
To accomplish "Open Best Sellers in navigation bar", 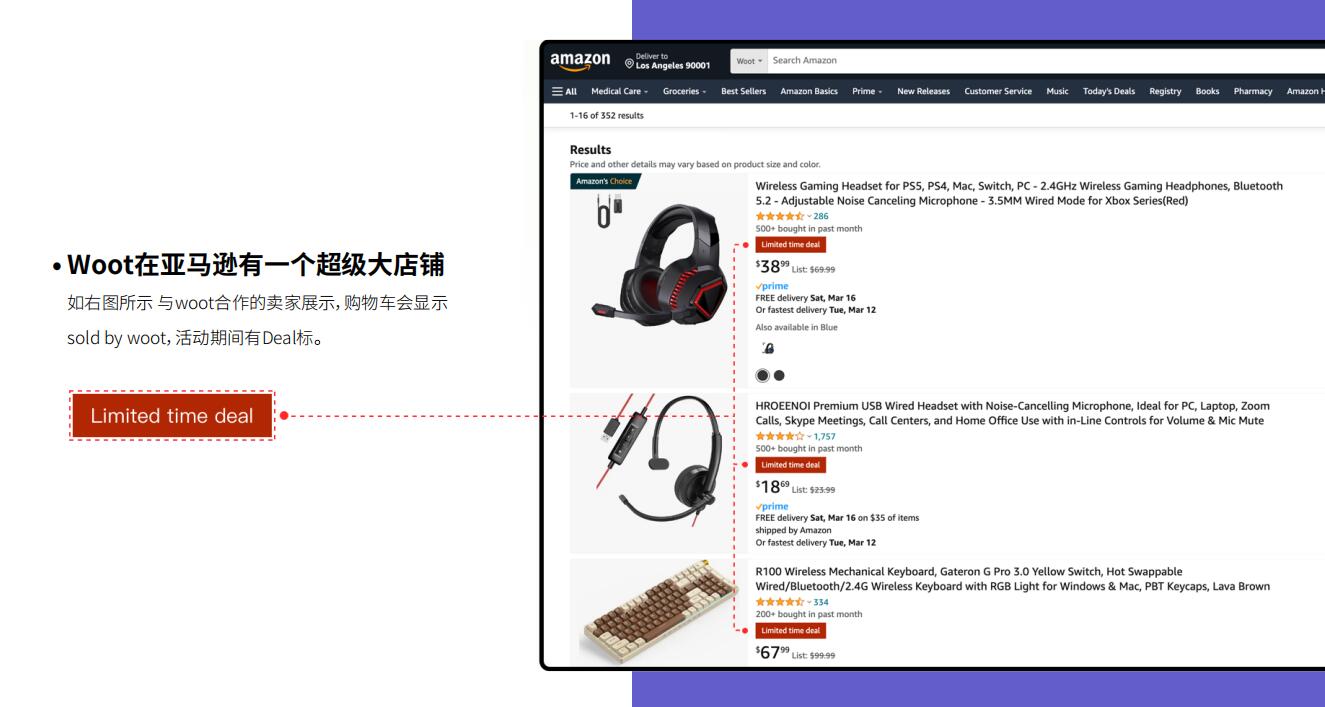I will pyautogui.click(x=743, y=91).
